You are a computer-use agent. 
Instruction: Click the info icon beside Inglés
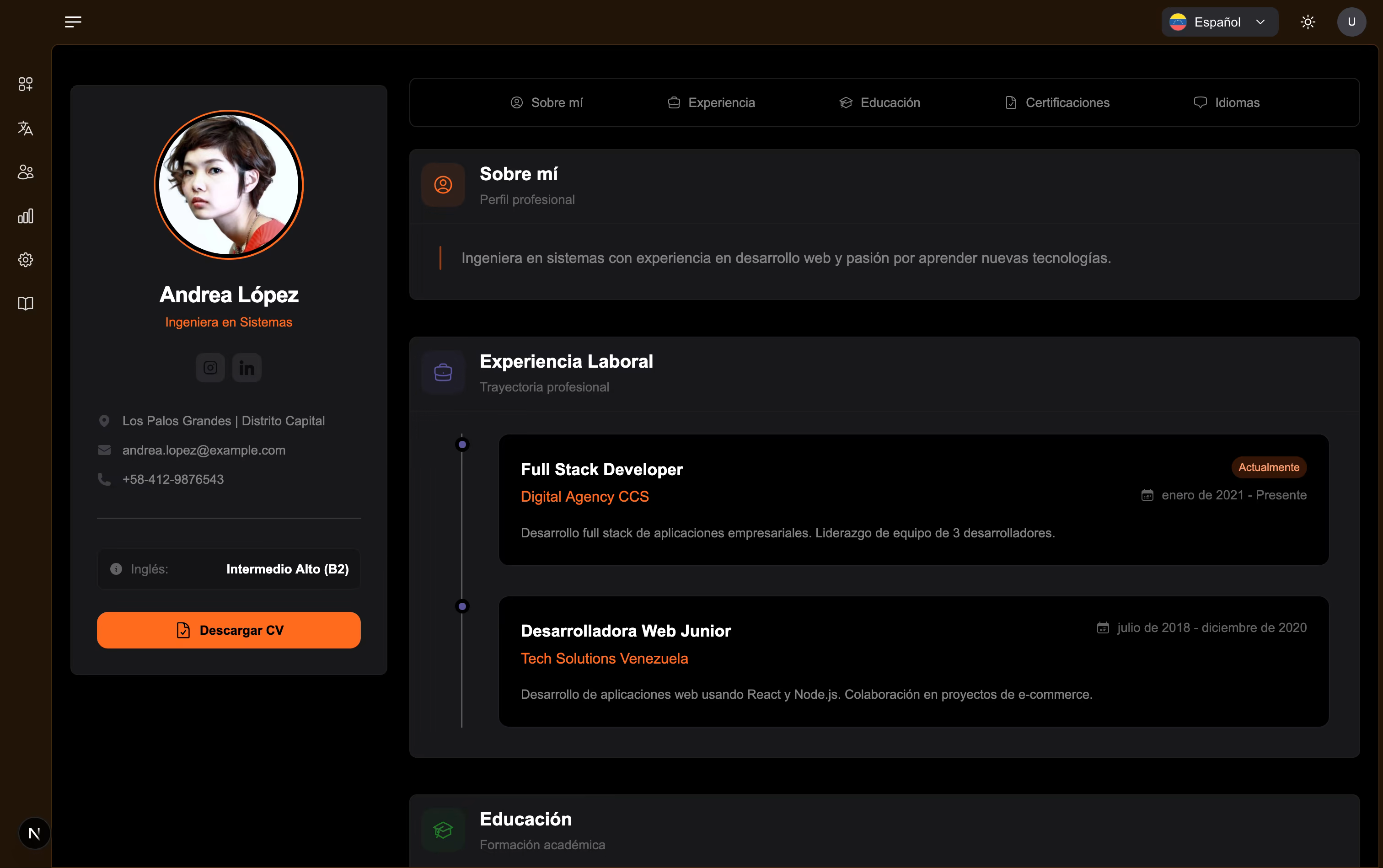tap(116, 569)
